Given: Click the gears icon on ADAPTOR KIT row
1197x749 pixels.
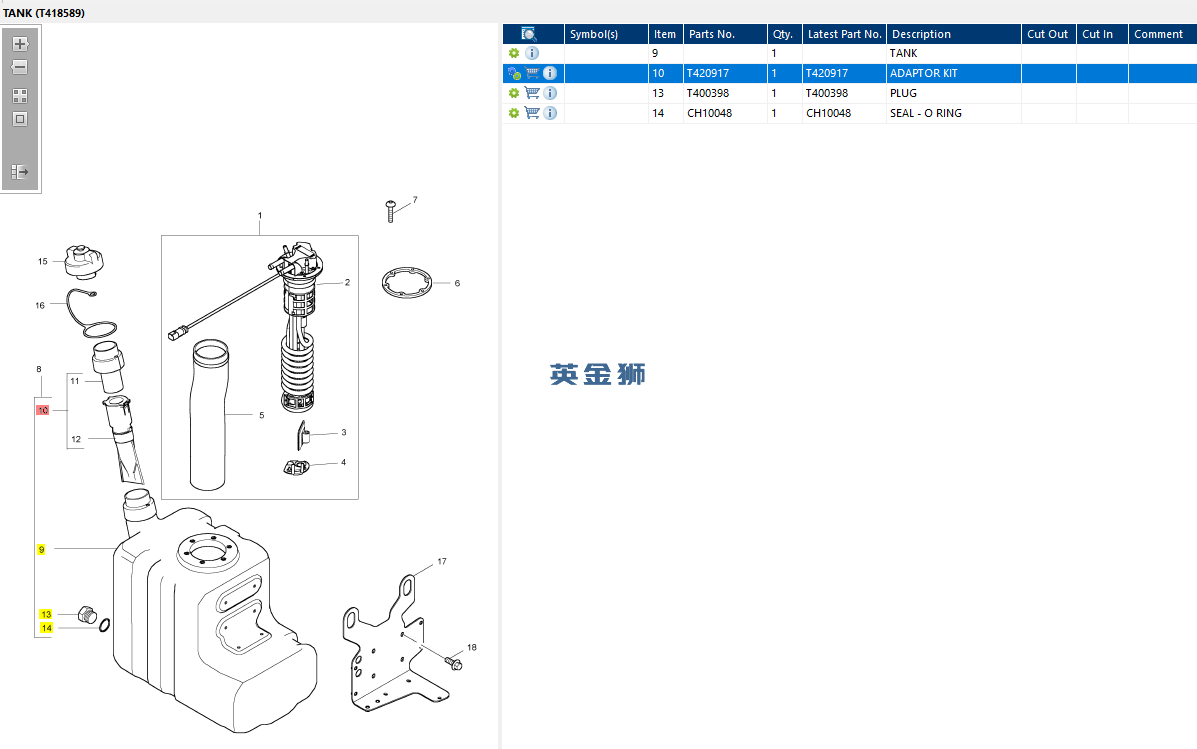Looking at the screenshot, I should [x=514, y=73].
